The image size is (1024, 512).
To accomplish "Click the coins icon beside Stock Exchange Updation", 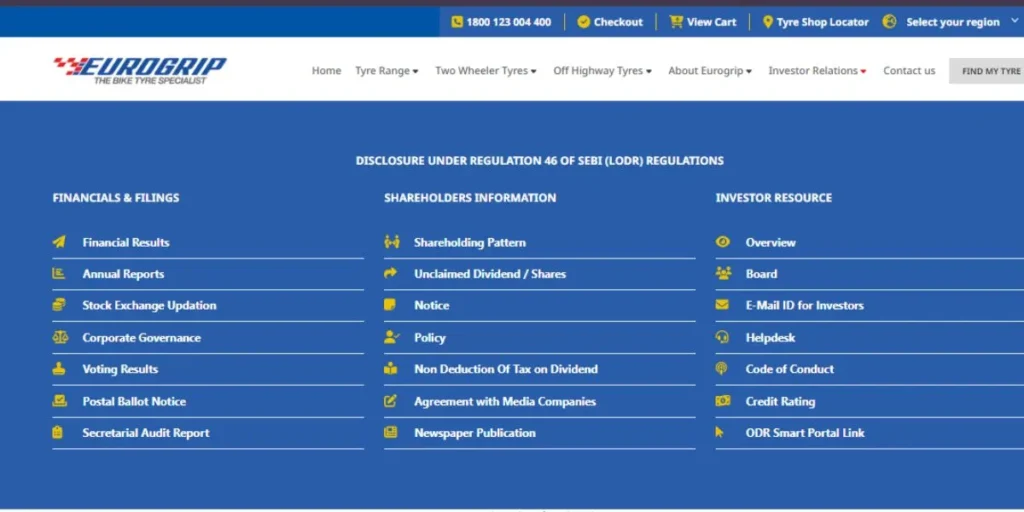I will coord(59,305).
